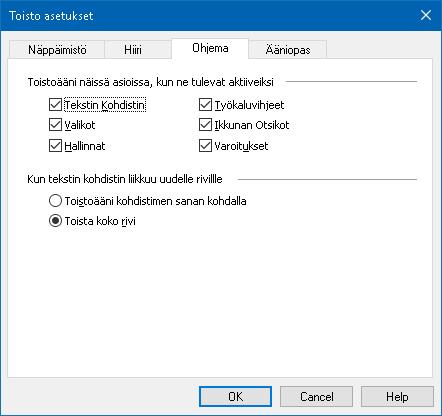
Task: Open Help for this dialog
Action: (397, 396)
